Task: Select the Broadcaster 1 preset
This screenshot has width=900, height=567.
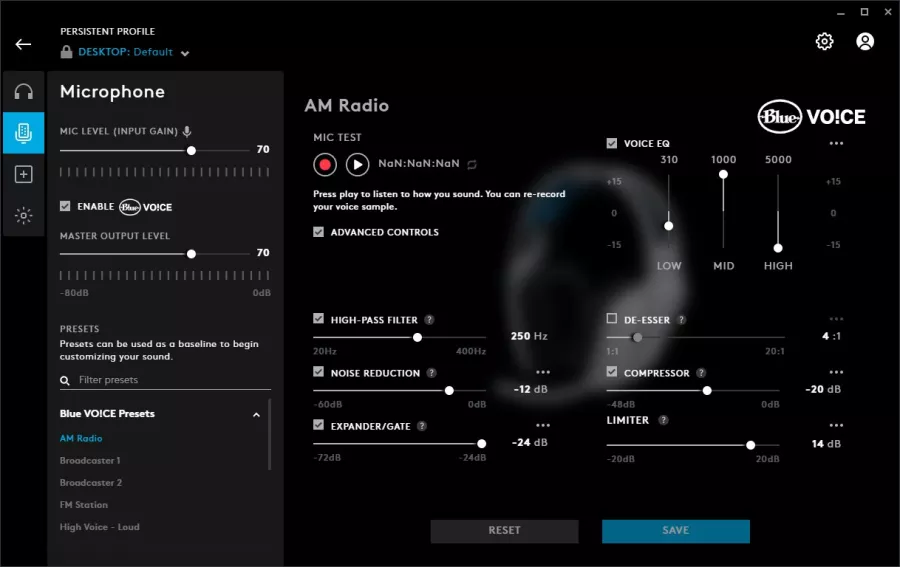Action: (90, 461)
